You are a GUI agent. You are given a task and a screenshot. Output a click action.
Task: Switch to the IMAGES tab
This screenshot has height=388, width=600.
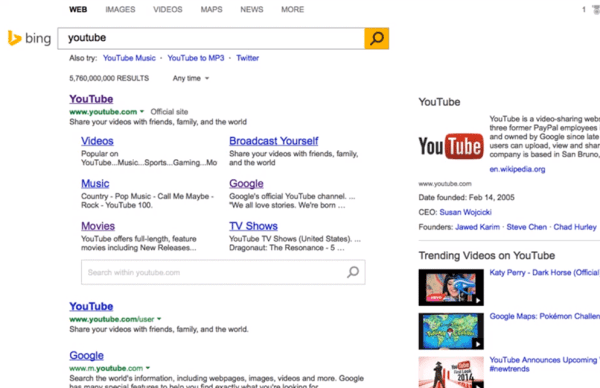click(x=120, y=10)
